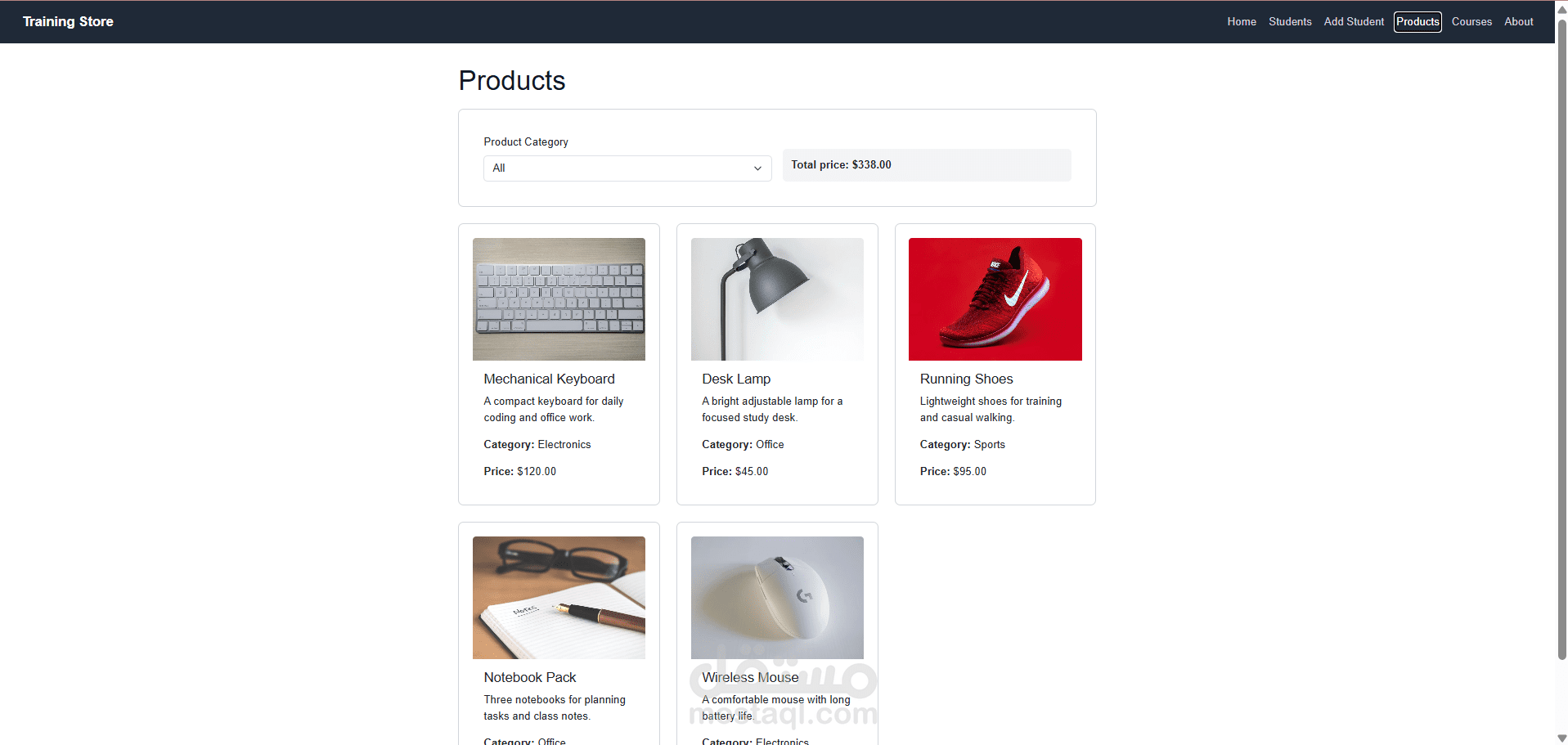Click the Price $95.00 text
Image resolution: width=1568 pixels, height=745 pixels.
(x=953, y=471)
